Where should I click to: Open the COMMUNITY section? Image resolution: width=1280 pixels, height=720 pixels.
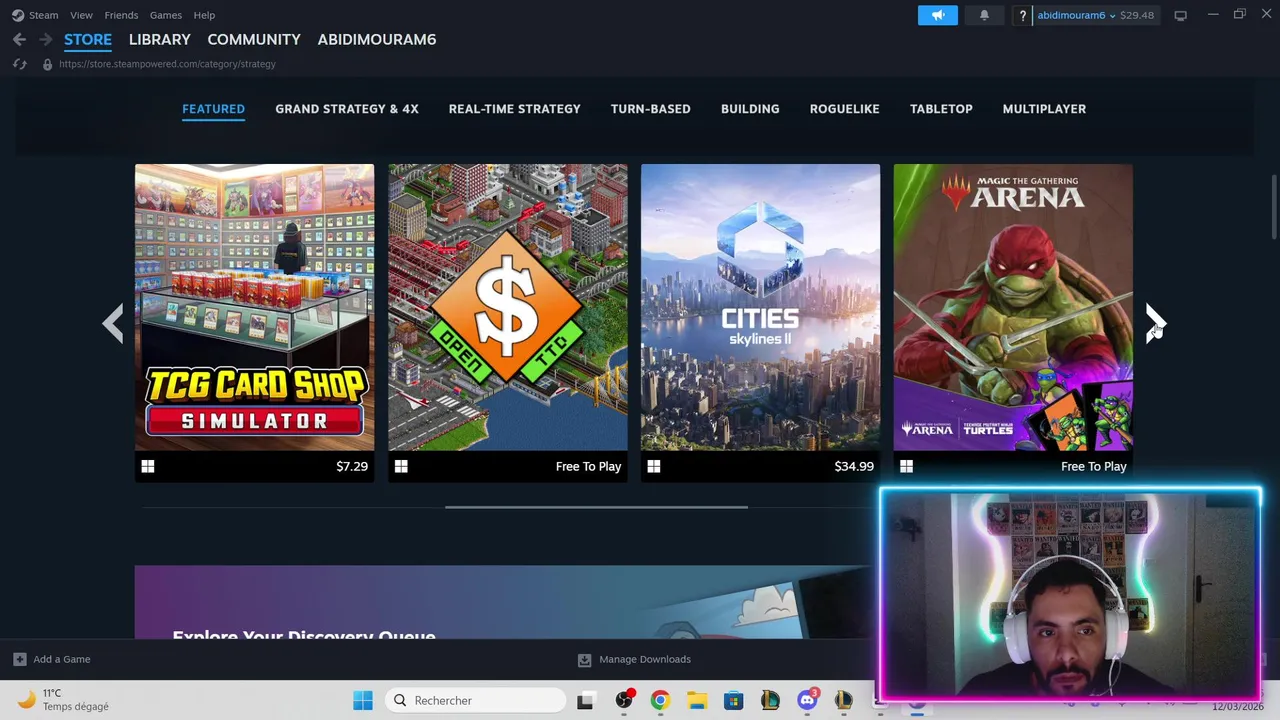point(254,39)
